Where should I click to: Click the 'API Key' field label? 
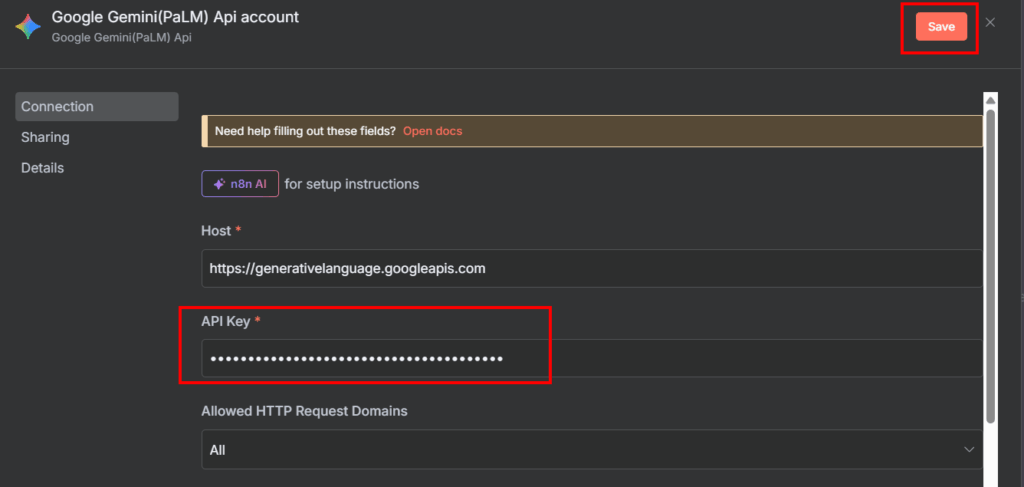pyautogui.click(x=225, y=321)
